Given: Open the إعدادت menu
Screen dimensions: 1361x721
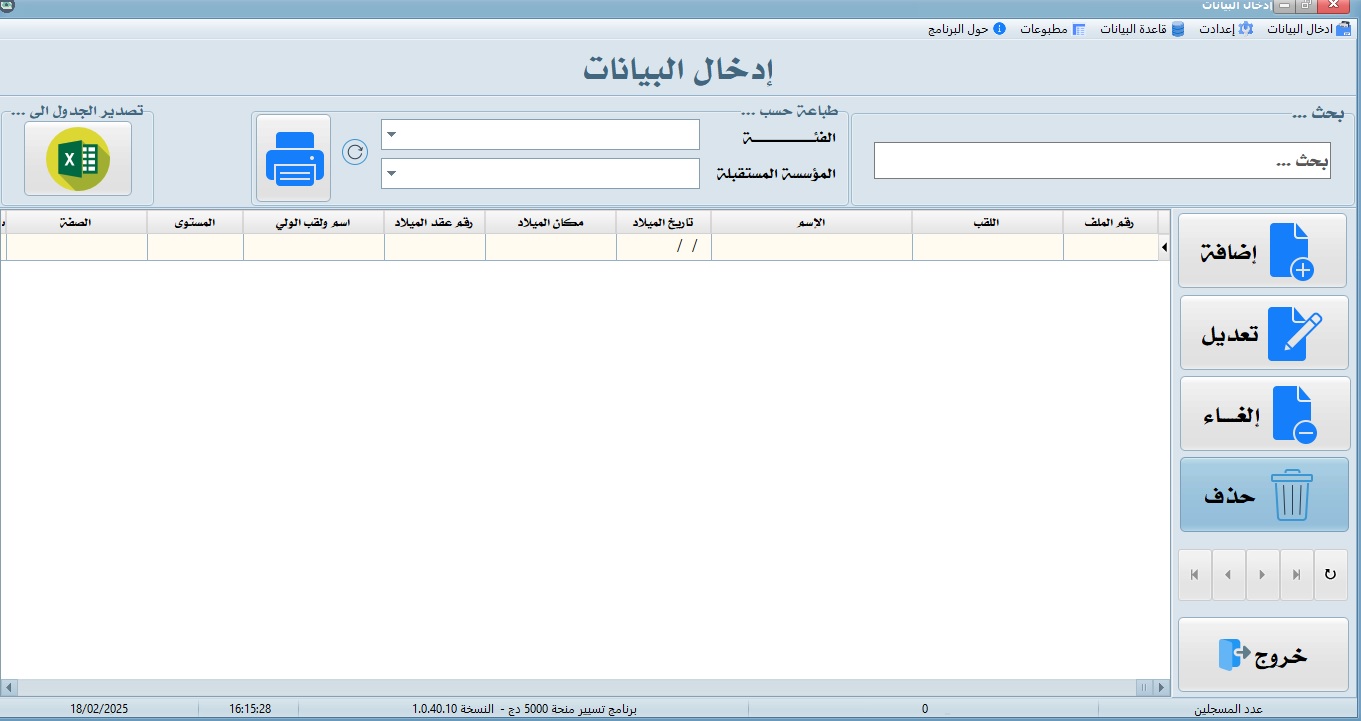Looking at the screenshot, I should [1224, 29].
